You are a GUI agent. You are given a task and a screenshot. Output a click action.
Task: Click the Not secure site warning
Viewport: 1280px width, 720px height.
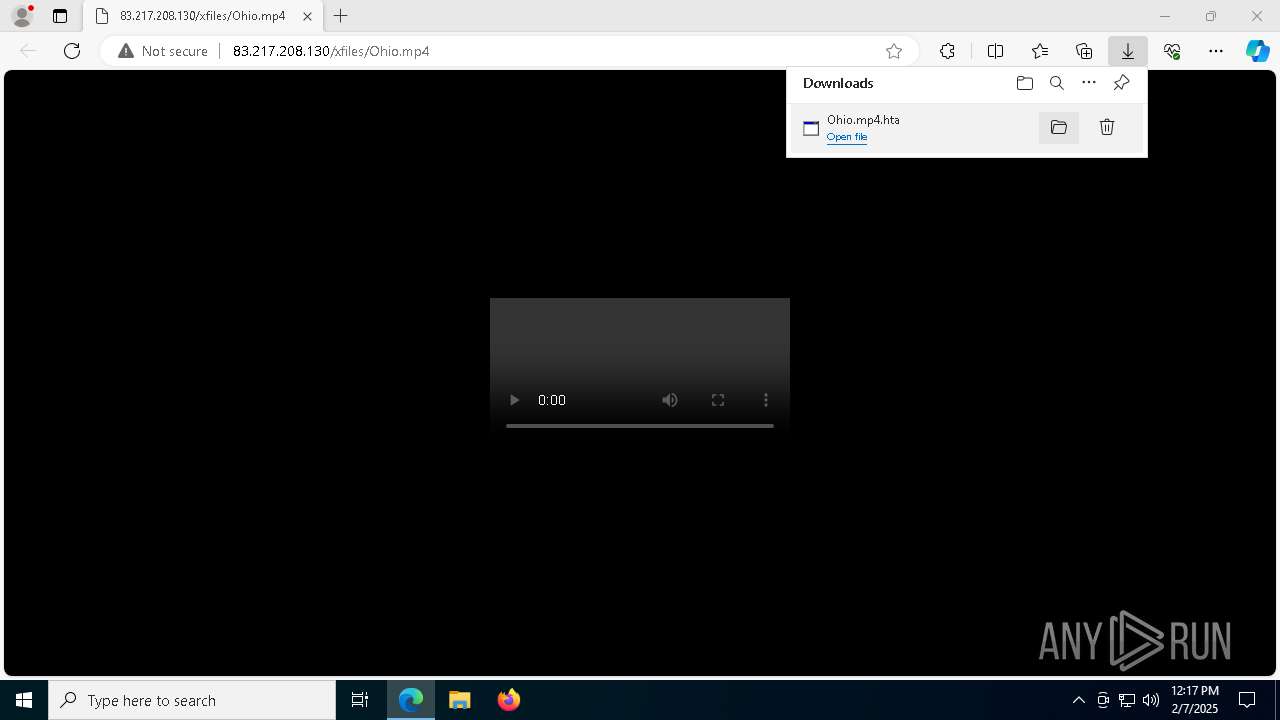[x=163, y=51]
